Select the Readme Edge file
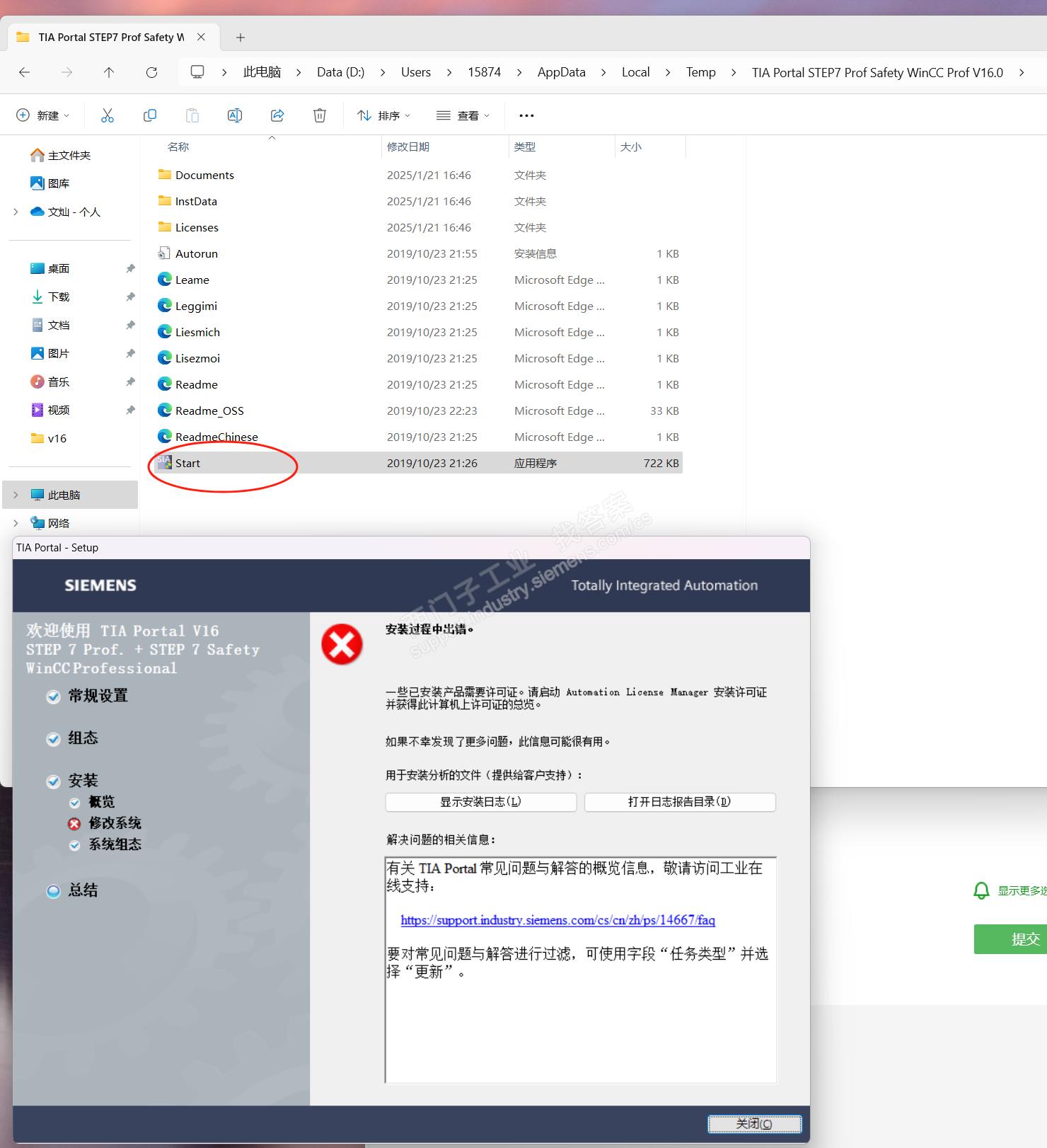This screenshot has height=1148, width=1047. [418, 384]
